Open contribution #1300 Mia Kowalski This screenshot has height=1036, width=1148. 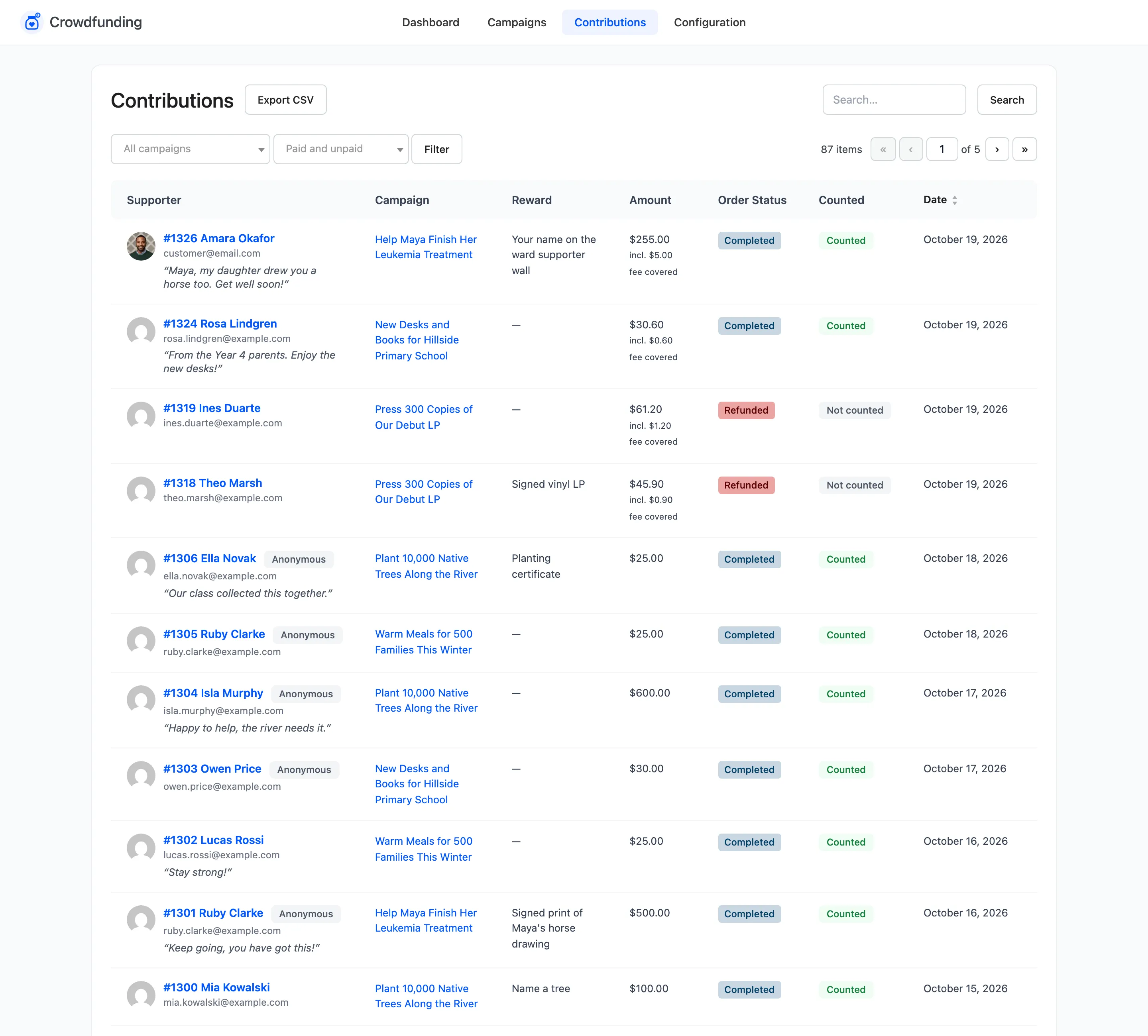click(216, 988)
